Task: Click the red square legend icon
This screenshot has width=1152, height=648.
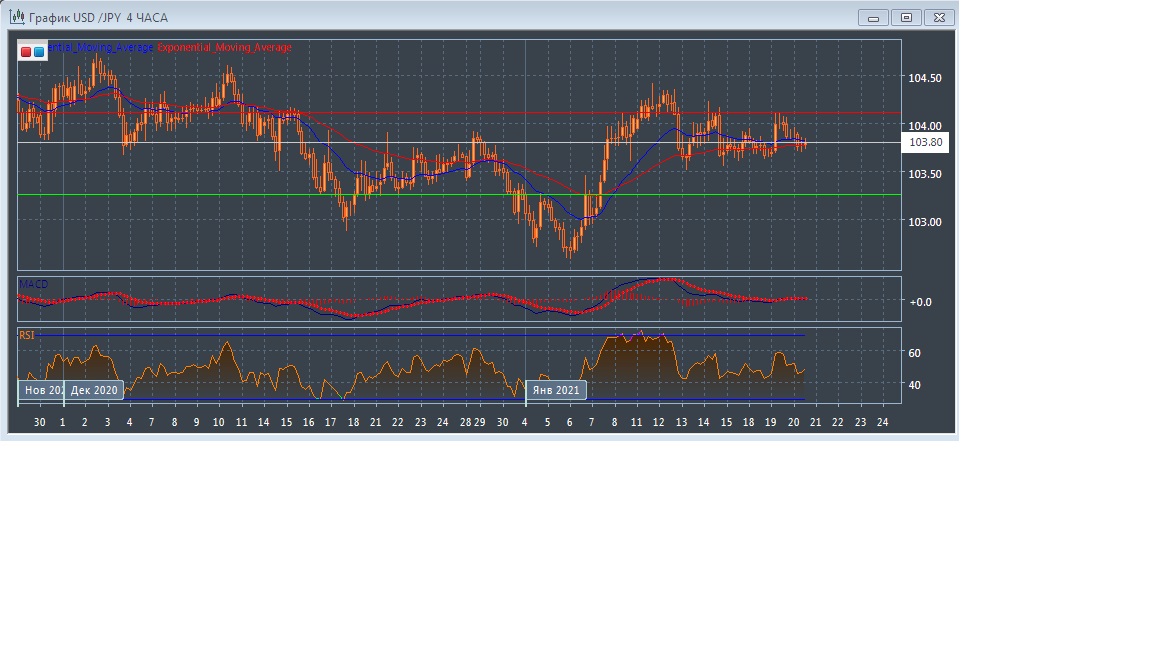Action: [x=26, y=51]
